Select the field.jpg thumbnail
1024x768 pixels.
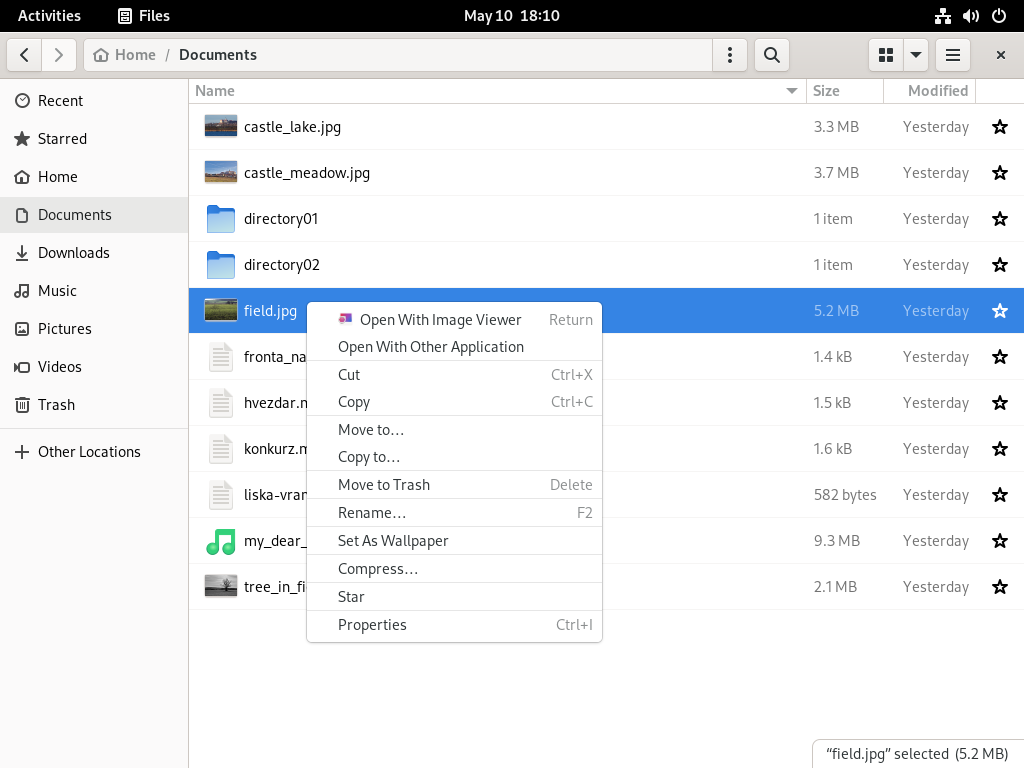point(221,311)
